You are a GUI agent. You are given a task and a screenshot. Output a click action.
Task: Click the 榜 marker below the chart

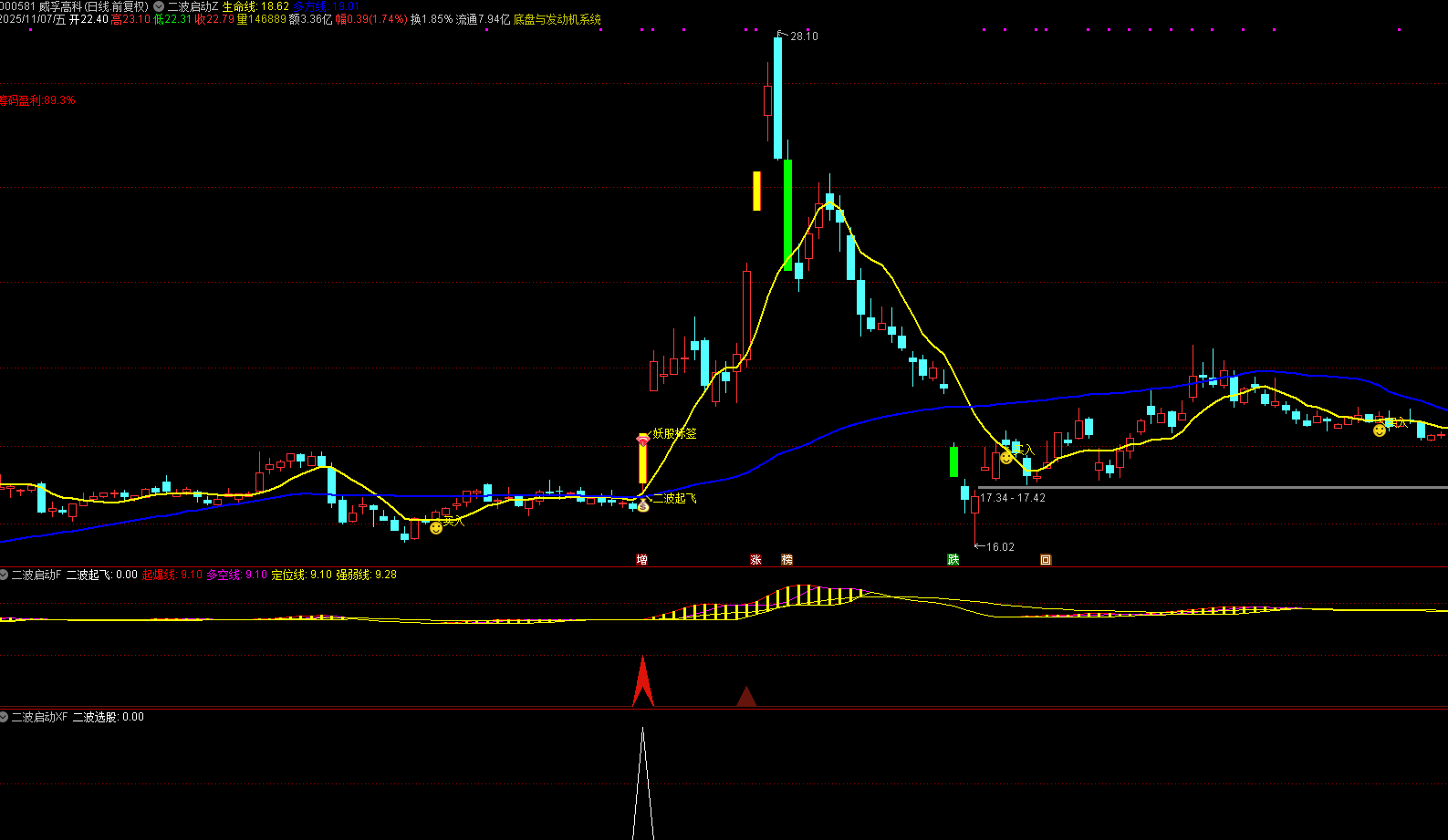click(x=787, y=559)
